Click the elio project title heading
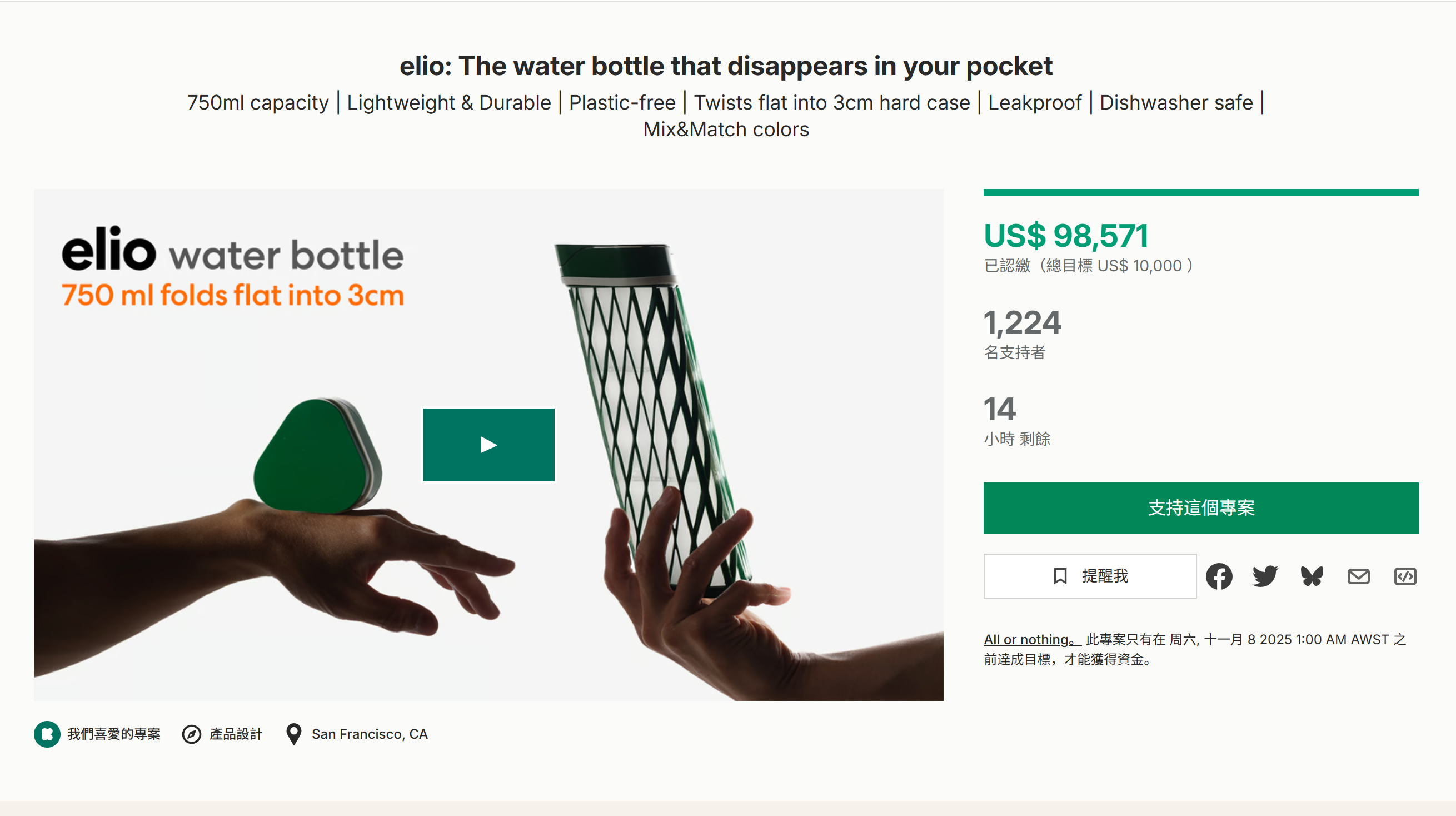 pyautogui.click(x=726, y=66)
